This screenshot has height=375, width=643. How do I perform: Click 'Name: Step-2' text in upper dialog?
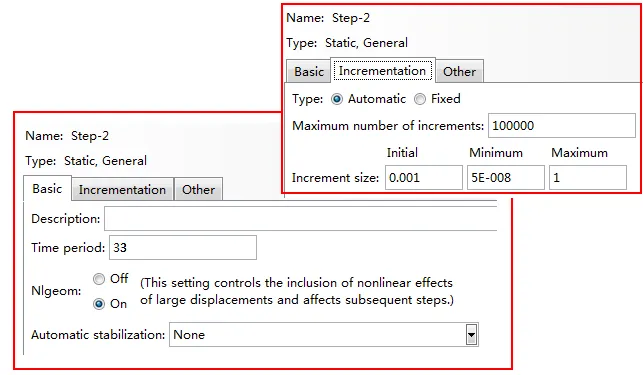pyautogui.click(x=328, y=18)
